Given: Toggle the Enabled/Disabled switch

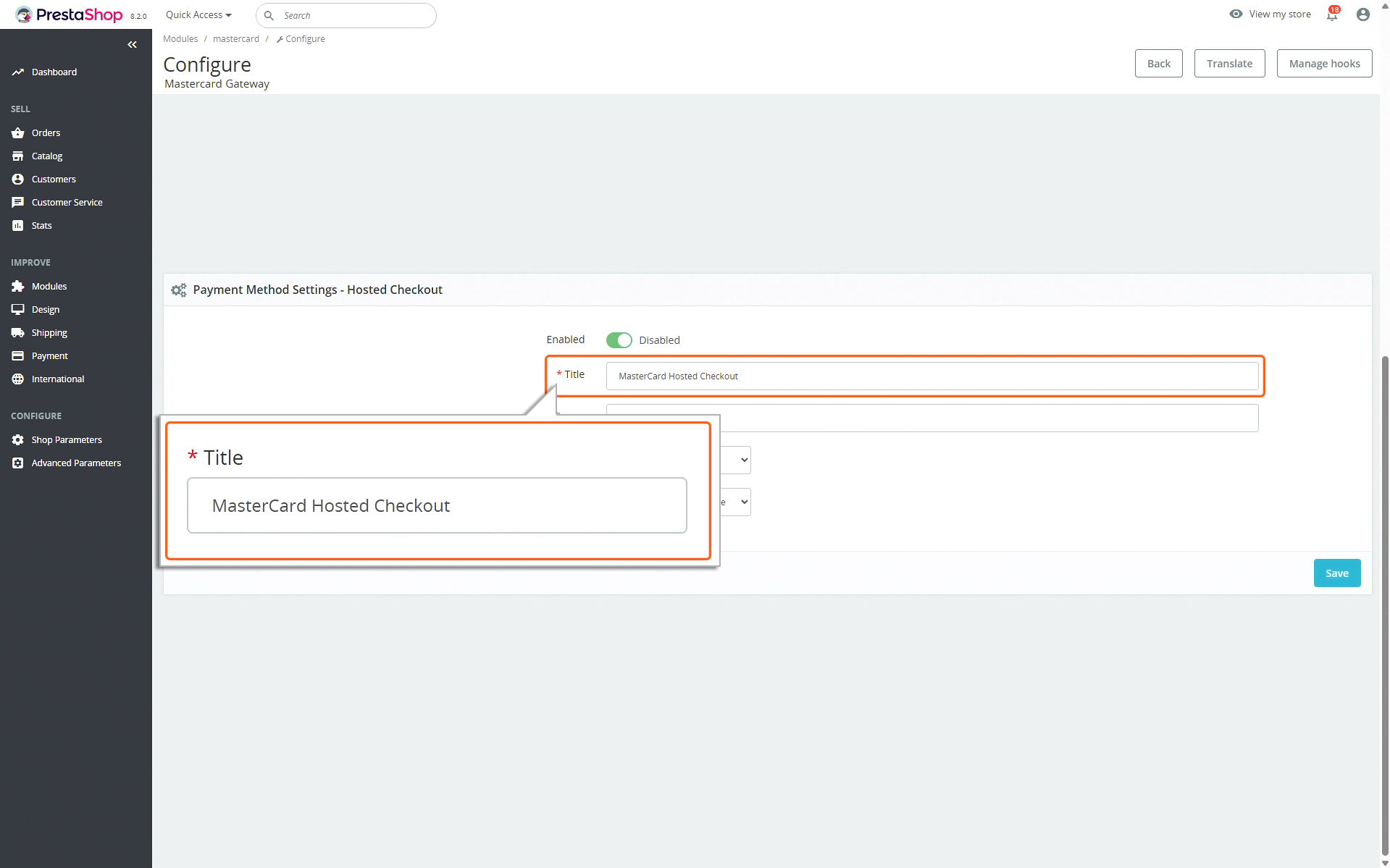Looking at the screenshot, I should coord(619,340).
